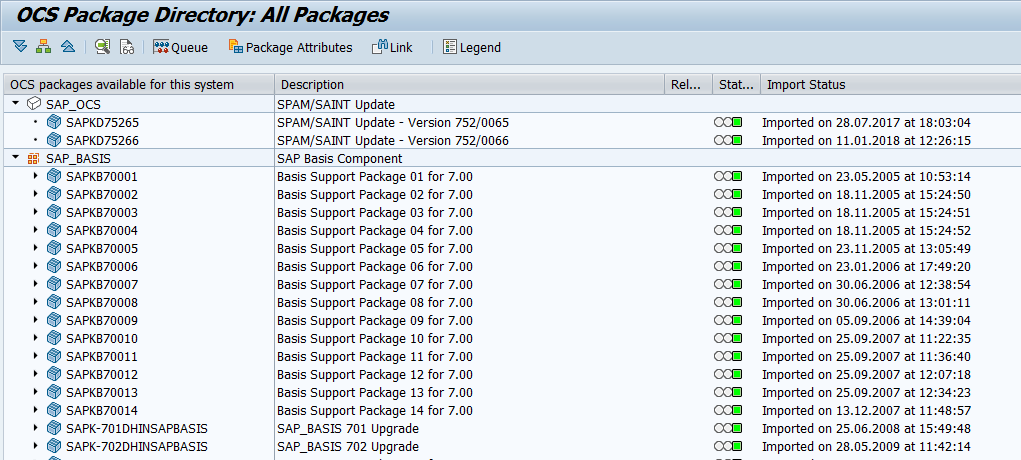Viewport: 1021px width, 460px height.
Task: Click the package icon beside SAPKB70013
Action: [x=53, y=393]
